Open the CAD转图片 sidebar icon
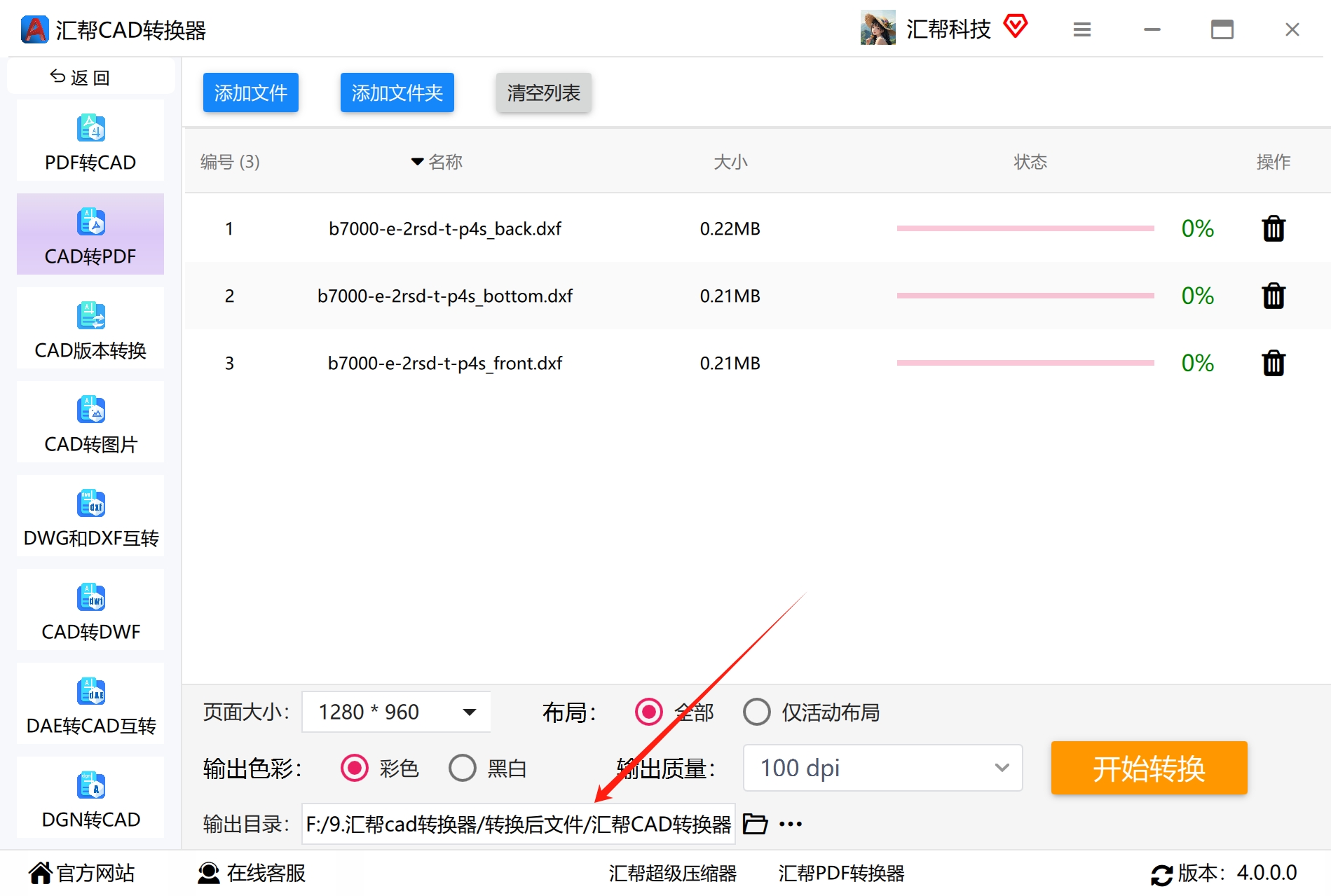 [x=90, y=410]
